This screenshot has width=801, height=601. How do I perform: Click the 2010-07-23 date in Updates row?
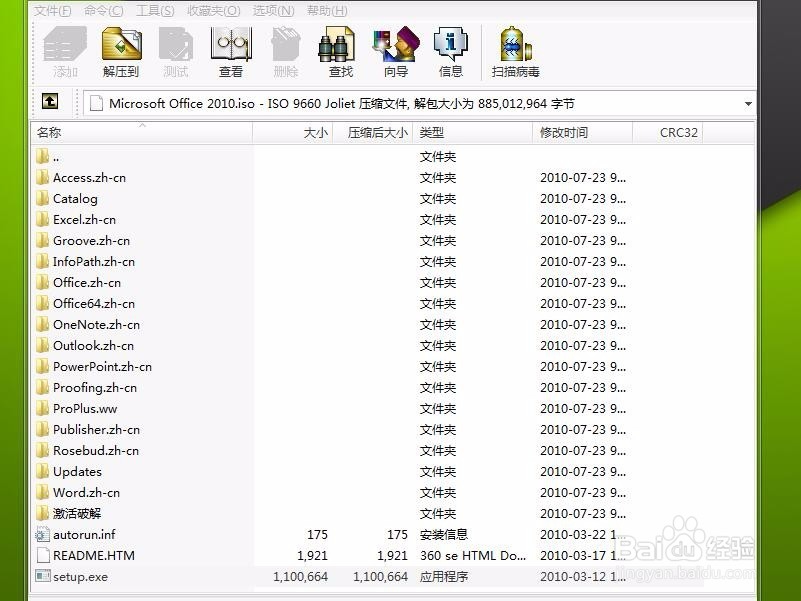pyautogui.click(x=583, y=471)
